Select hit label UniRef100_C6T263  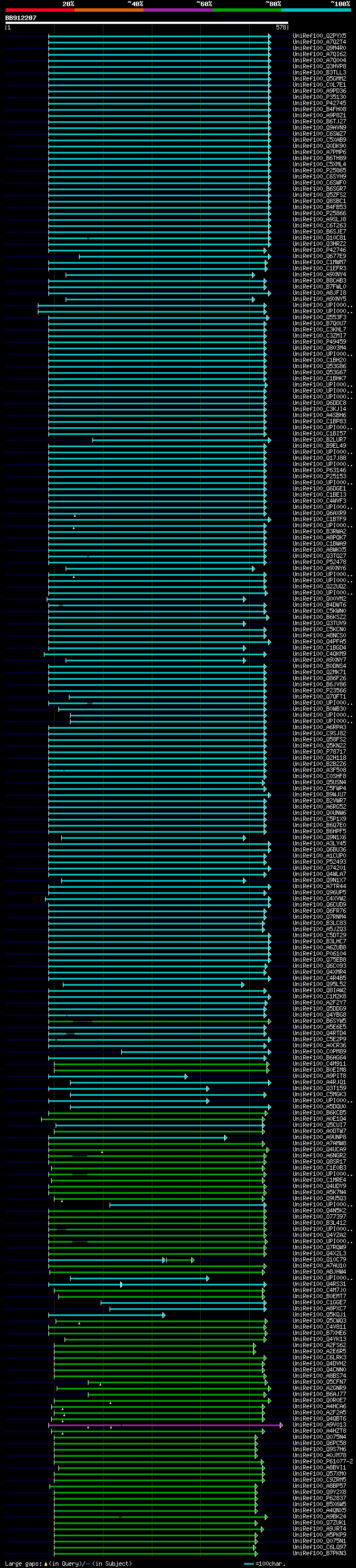[x=319, y=226]
